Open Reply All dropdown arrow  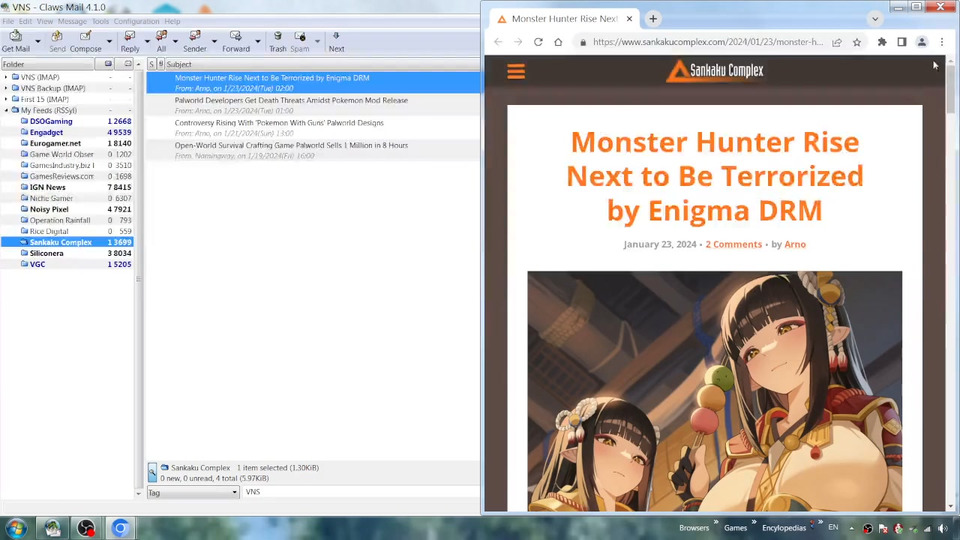pos(176,42)
